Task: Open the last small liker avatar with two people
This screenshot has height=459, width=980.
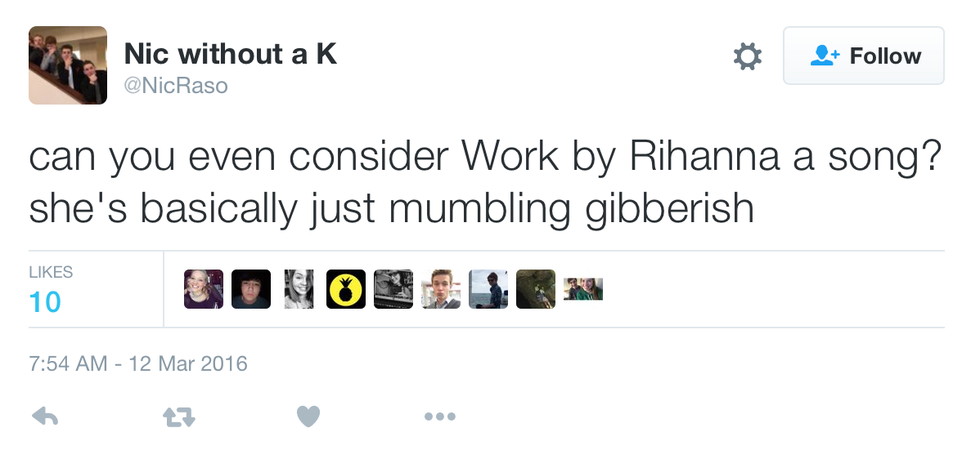Action: click(583, 289)
